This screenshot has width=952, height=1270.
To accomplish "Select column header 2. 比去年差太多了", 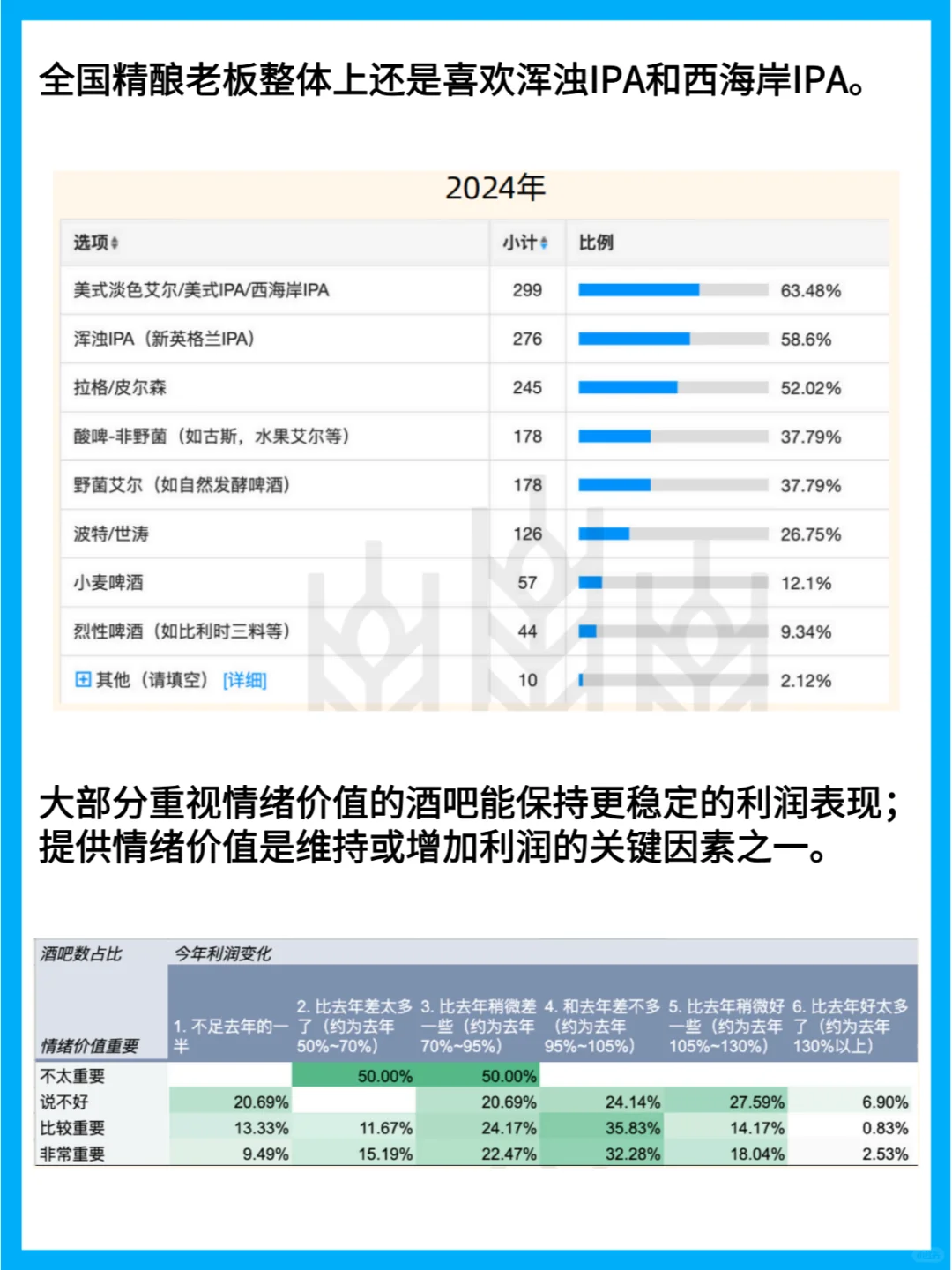I will point(354,1026).
